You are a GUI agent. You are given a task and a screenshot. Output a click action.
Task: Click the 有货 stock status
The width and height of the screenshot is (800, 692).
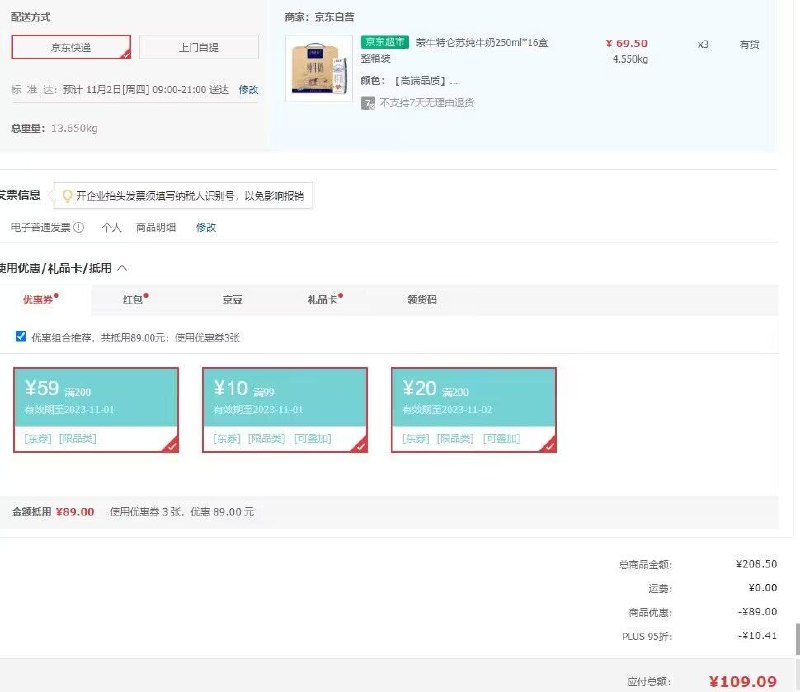749,44
